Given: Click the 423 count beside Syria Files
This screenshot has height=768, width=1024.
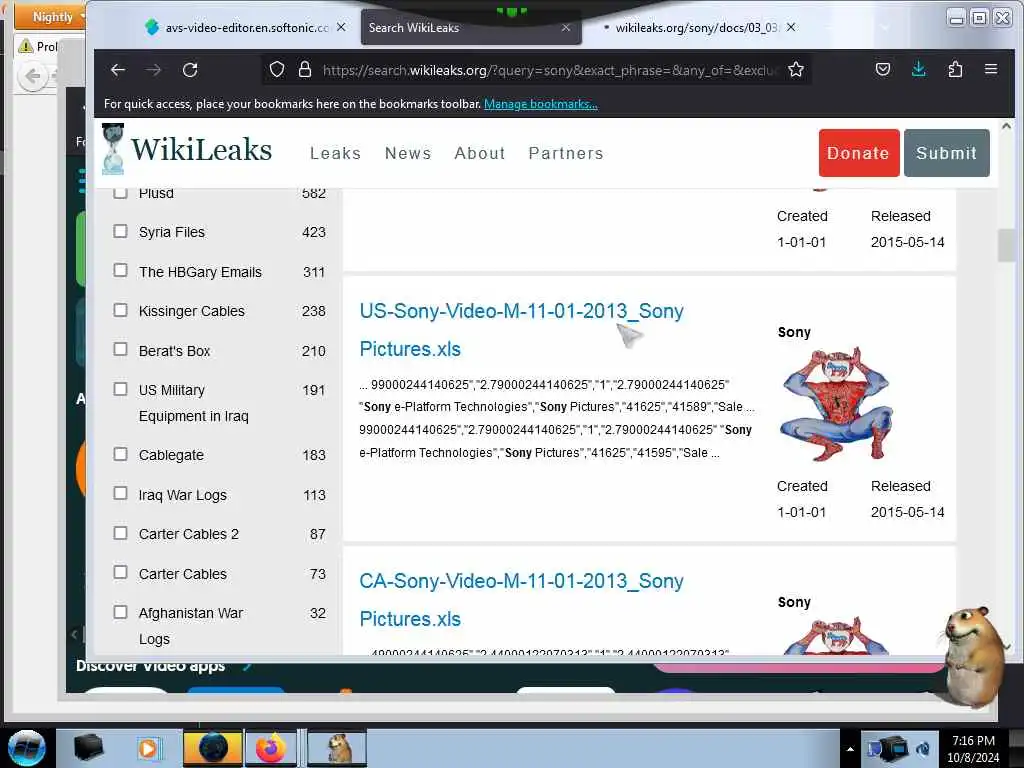Looking at the screenshot, I should tap(313, 232).
